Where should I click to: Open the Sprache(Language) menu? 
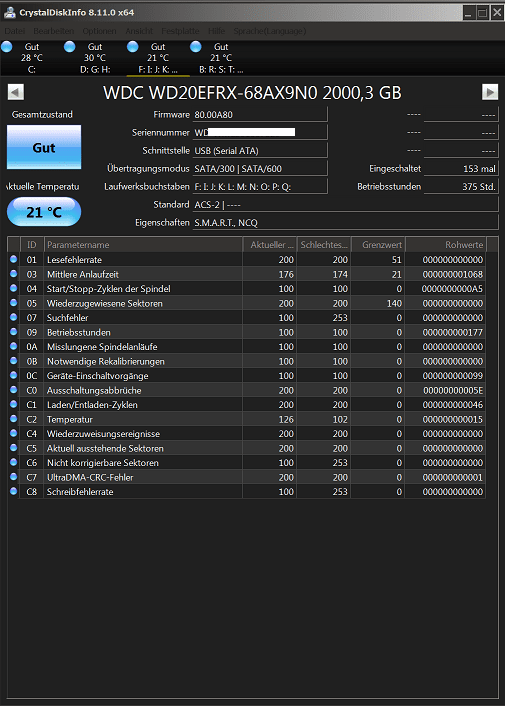click(270, 31)
